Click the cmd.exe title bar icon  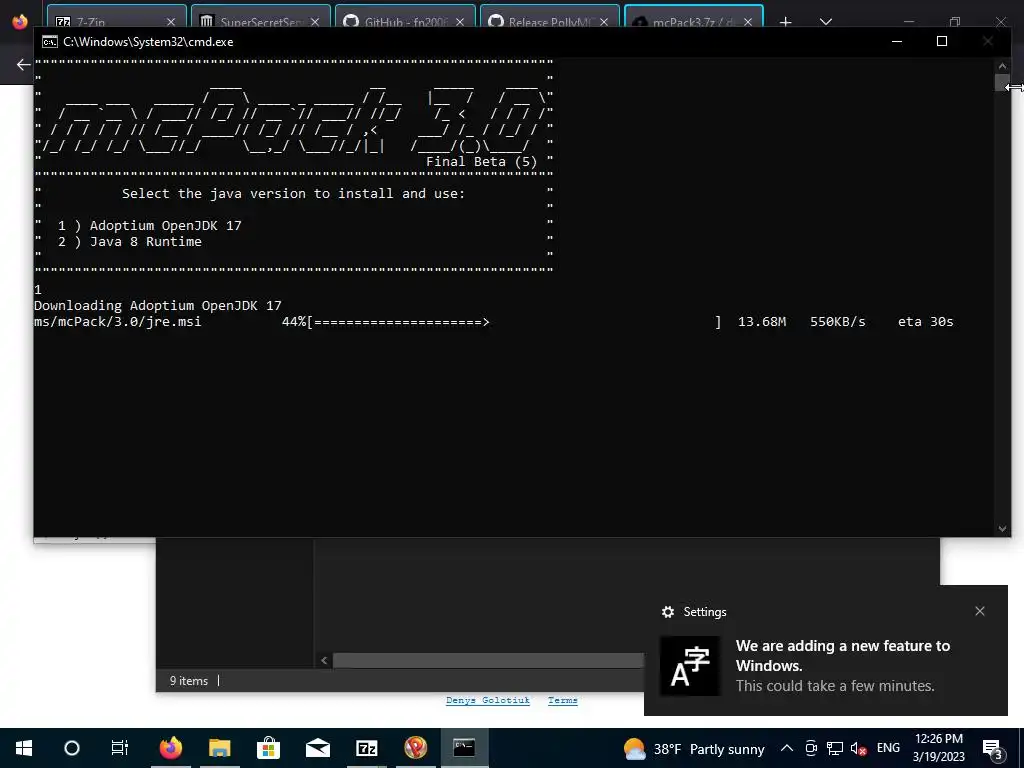50,42
